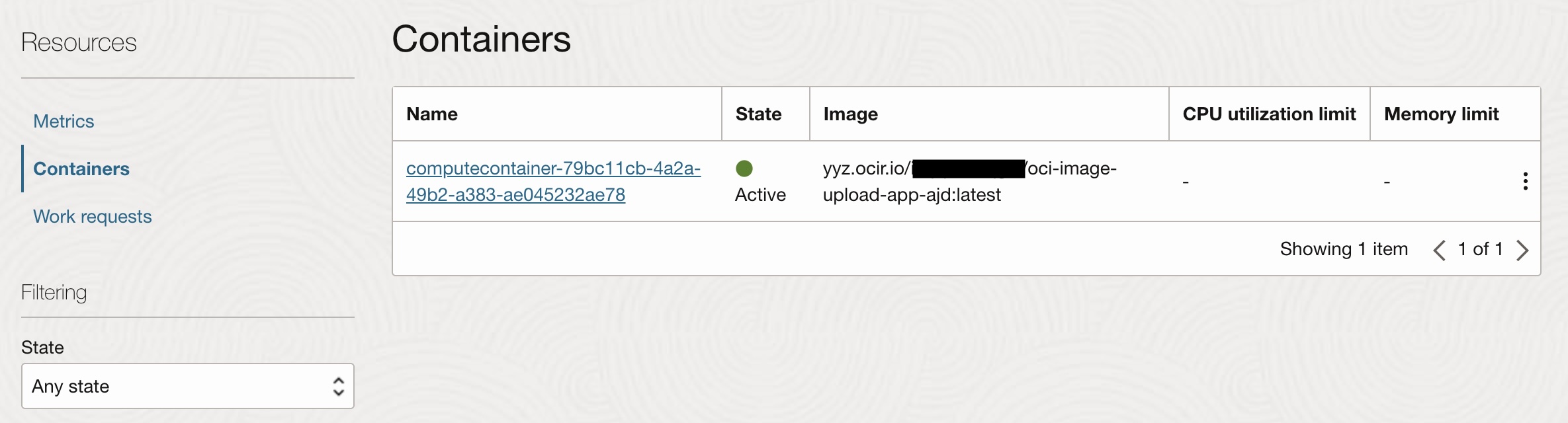Click the Name column header
The image size is (1568, 423).
(x=432, y=114)
